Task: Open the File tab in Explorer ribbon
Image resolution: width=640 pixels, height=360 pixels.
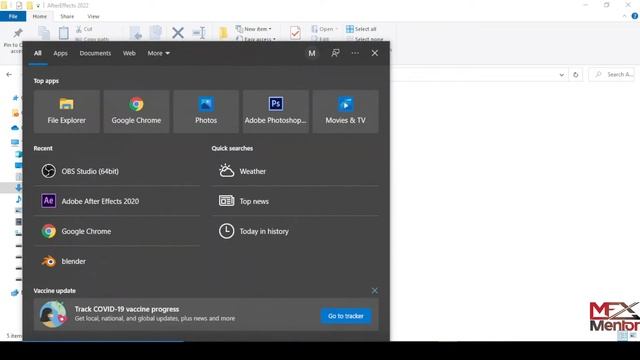Action: point(13,16)
